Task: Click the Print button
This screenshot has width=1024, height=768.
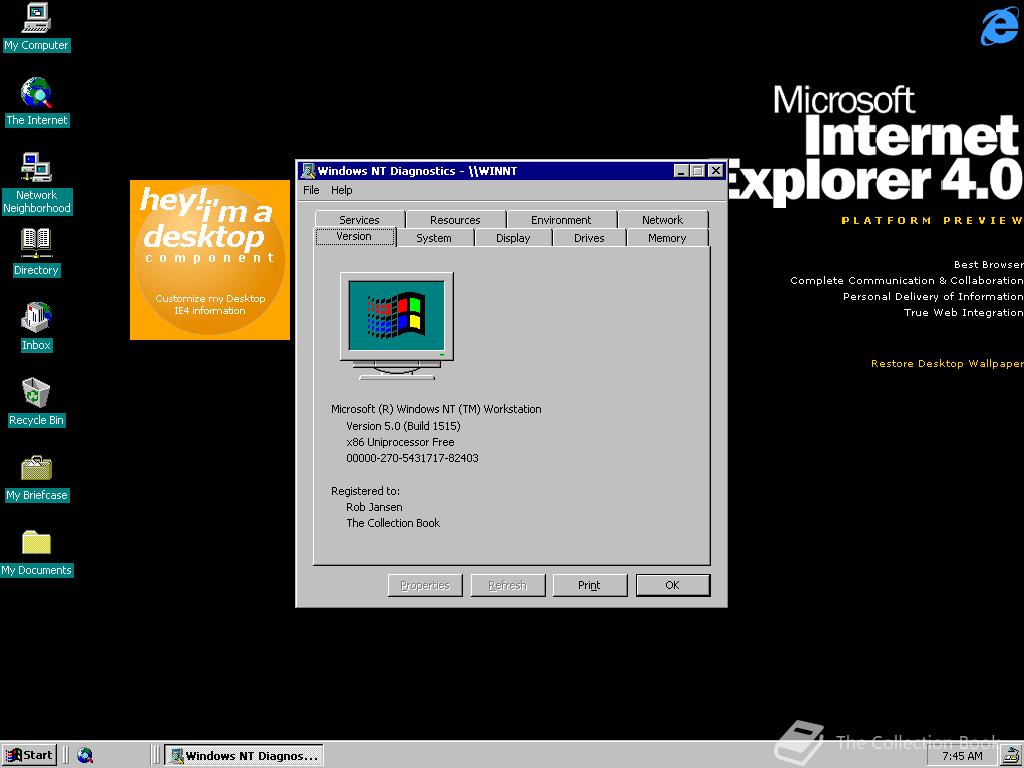Action: pyautogui.click(x=590, y=585)
